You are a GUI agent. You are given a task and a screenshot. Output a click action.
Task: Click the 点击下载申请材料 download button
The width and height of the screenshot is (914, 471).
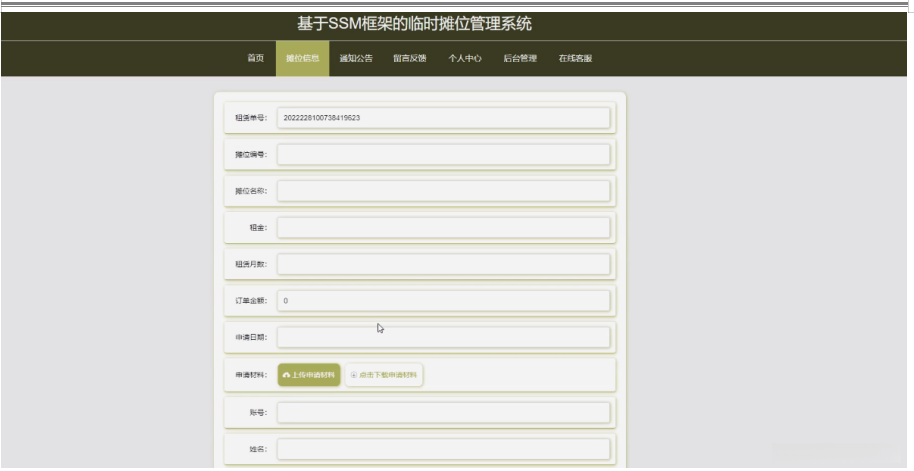click(x=384, y=375)
